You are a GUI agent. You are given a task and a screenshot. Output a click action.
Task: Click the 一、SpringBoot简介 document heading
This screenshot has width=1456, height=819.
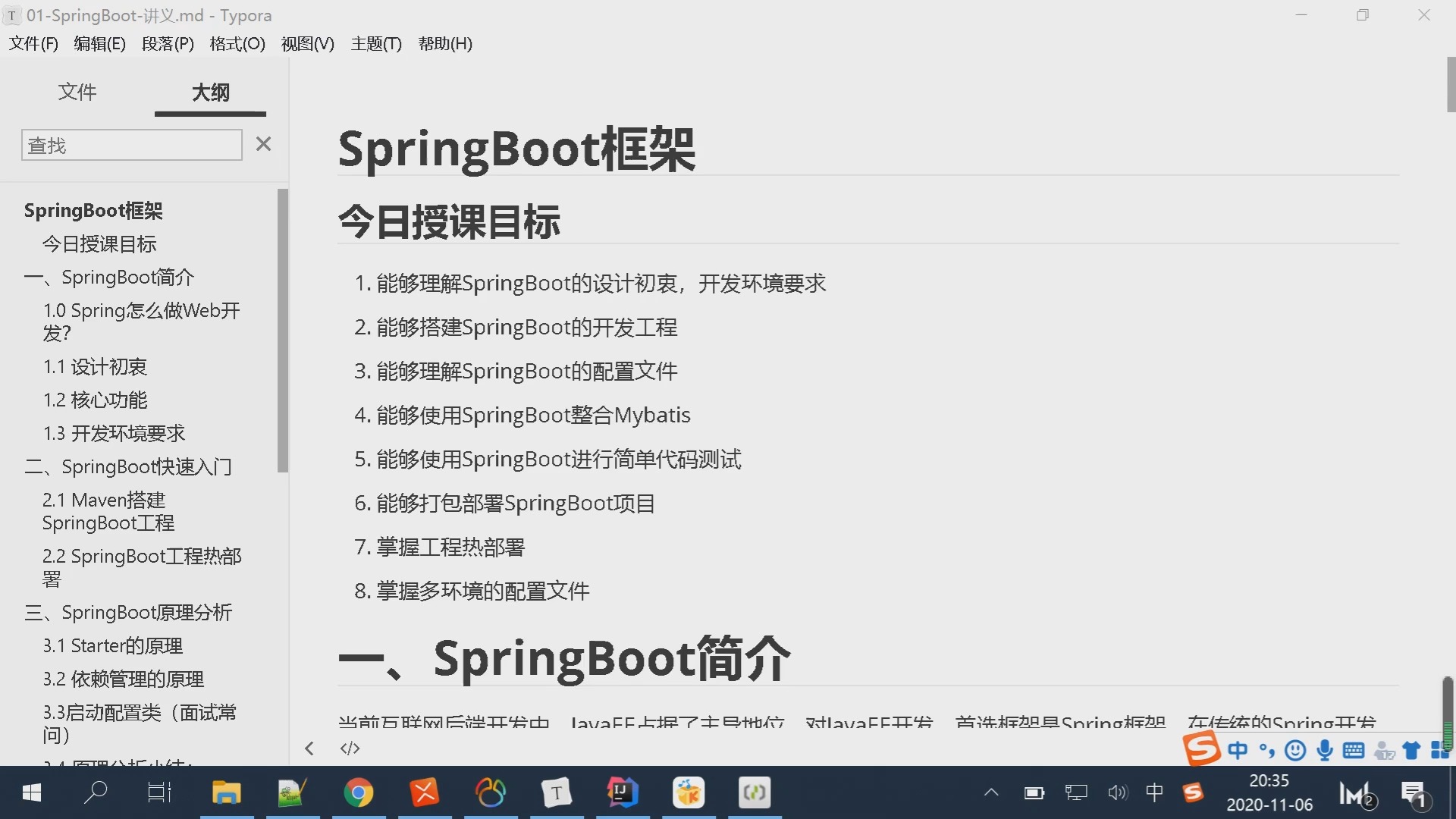[x=564, y=658]
